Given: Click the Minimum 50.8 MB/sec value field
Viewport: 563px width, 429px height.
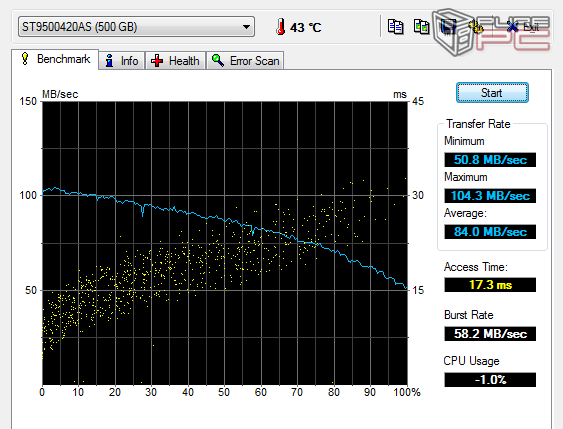Looking at the screenshot, I should tap(490, 160).
